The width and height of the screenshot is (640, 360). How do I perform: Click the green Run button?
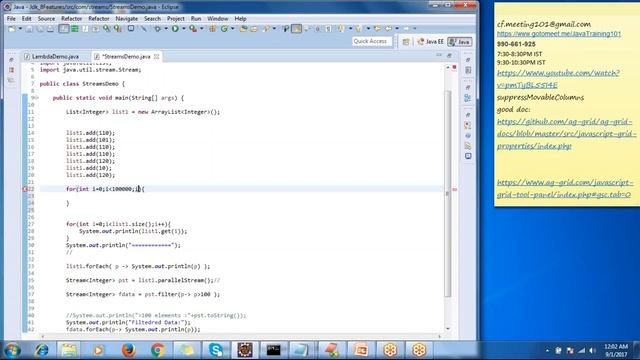[175, 29]
